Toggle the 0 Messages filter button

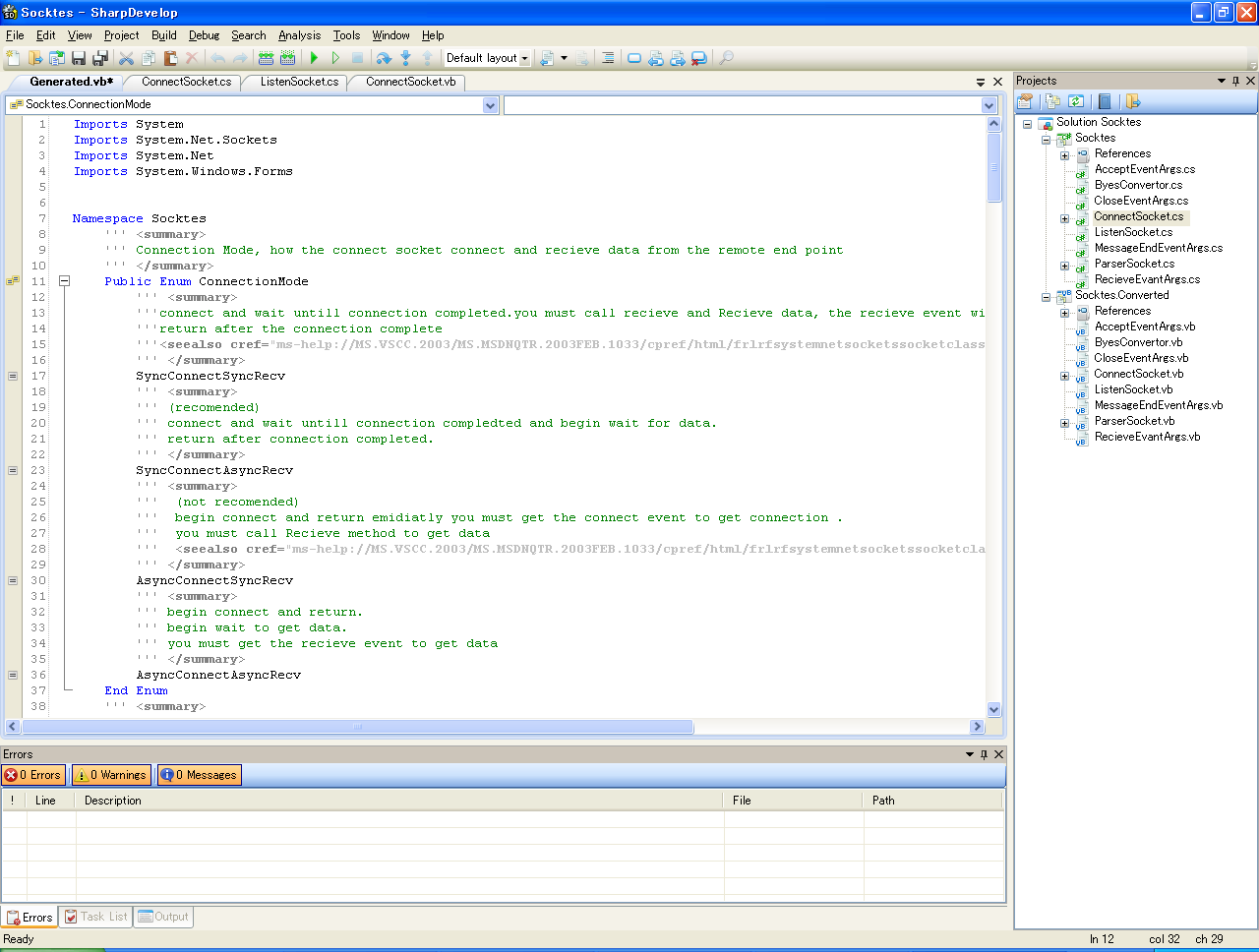tap(200, 775)
